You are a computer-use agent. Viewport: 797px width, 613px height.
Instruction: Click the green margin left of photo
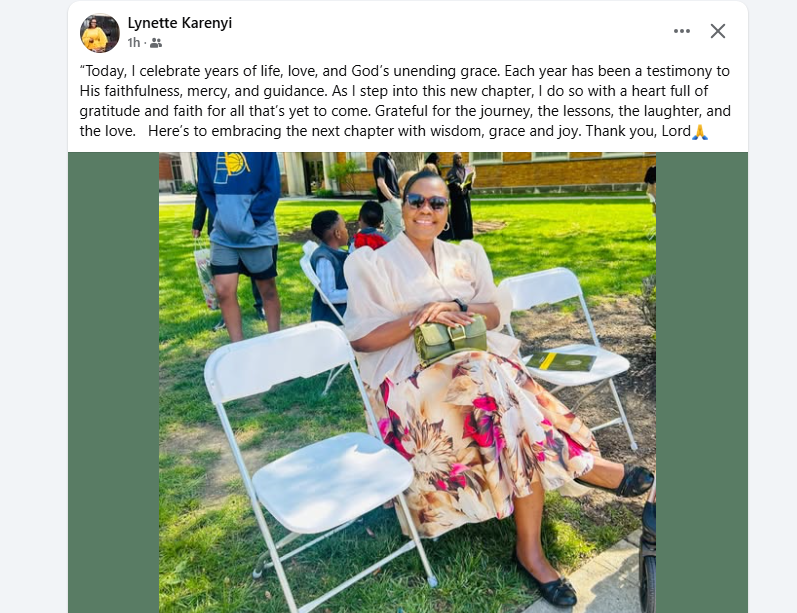113,382
